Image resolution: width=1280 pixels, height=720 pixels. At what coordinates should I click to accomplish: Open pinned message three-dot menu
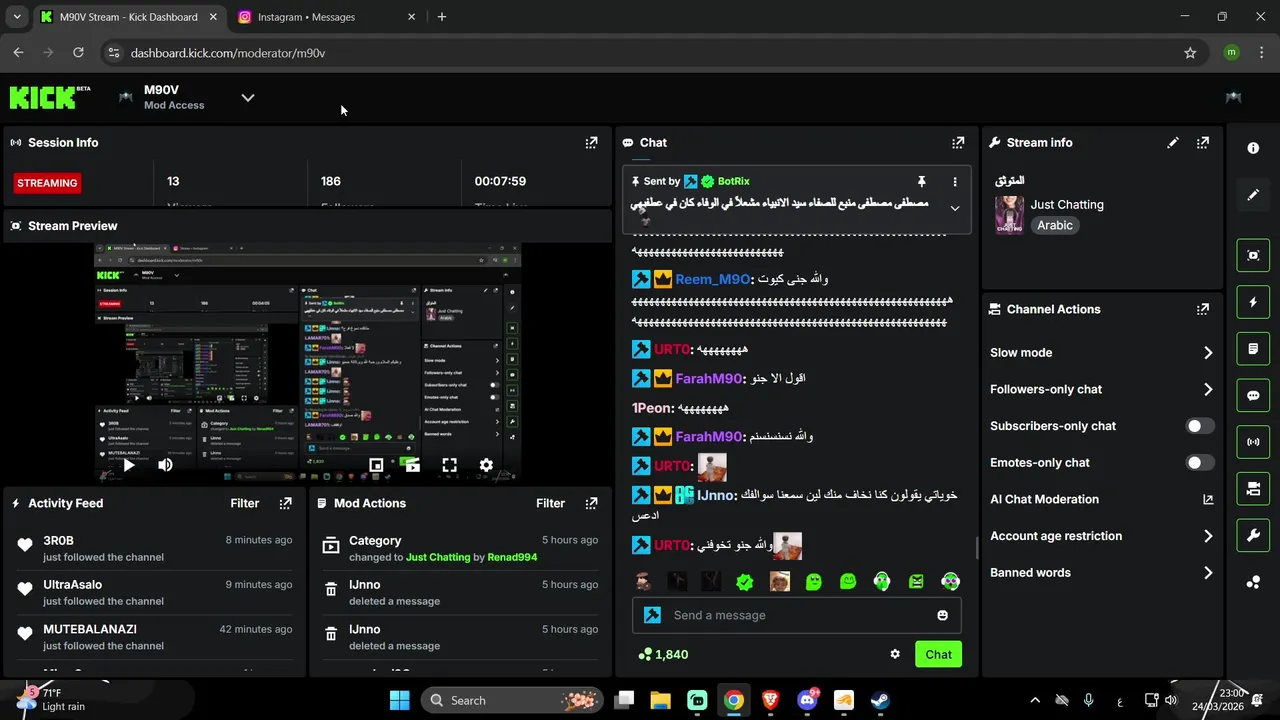pos(955,182)
